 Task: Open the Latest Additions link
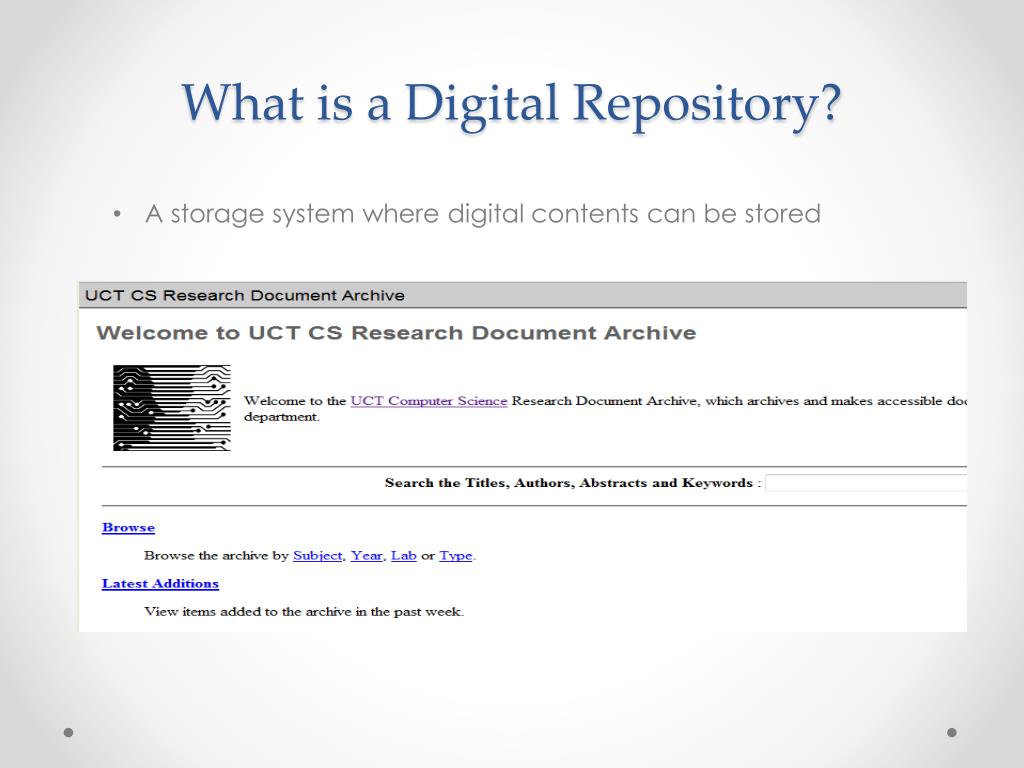click(160, 584)
